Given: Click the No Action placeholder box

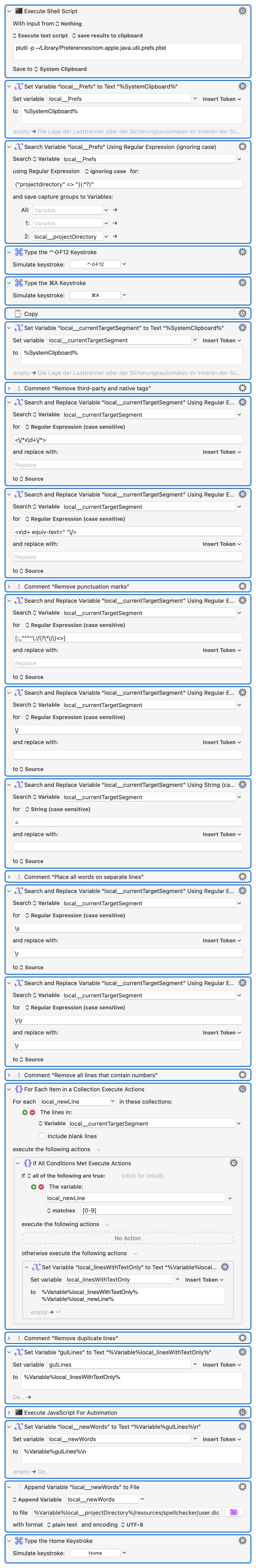Looking at the screenshot, I should 128,1238.
